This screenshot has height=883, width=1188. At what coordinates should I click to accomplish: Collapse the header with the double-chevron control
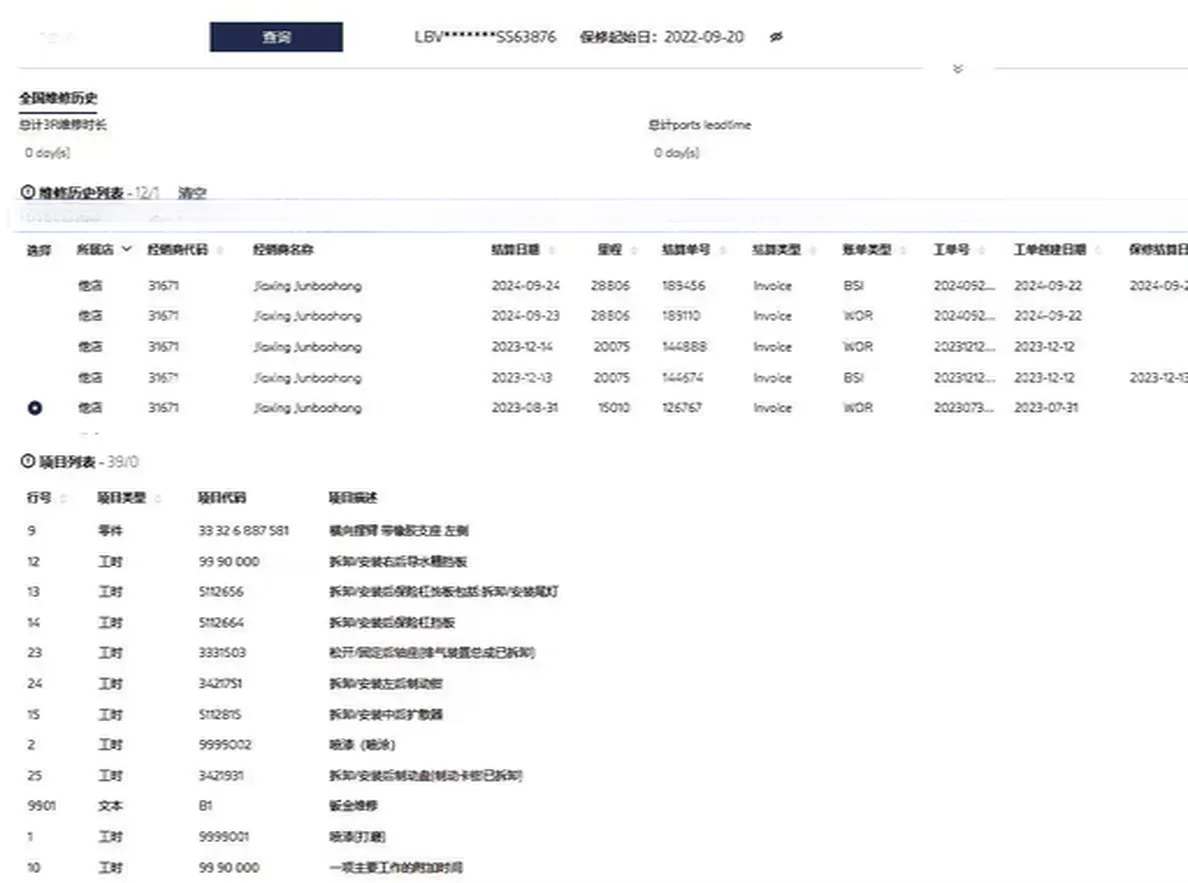point(957,68)
